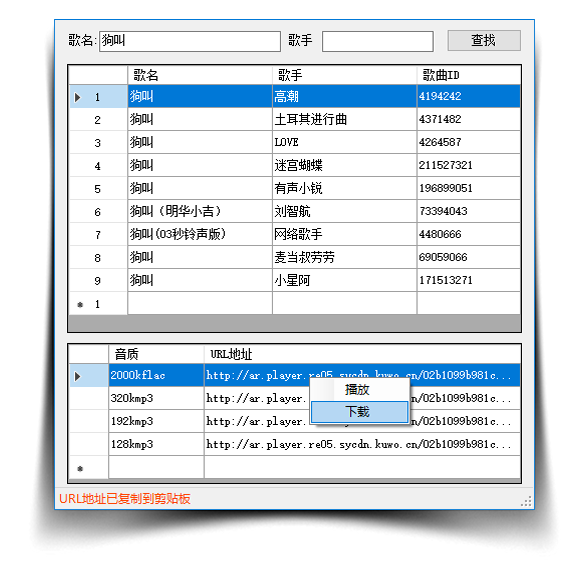Viewport: 583px width, 573px height.
Task: Click song ID 4371482
Action: coord(468,120)
